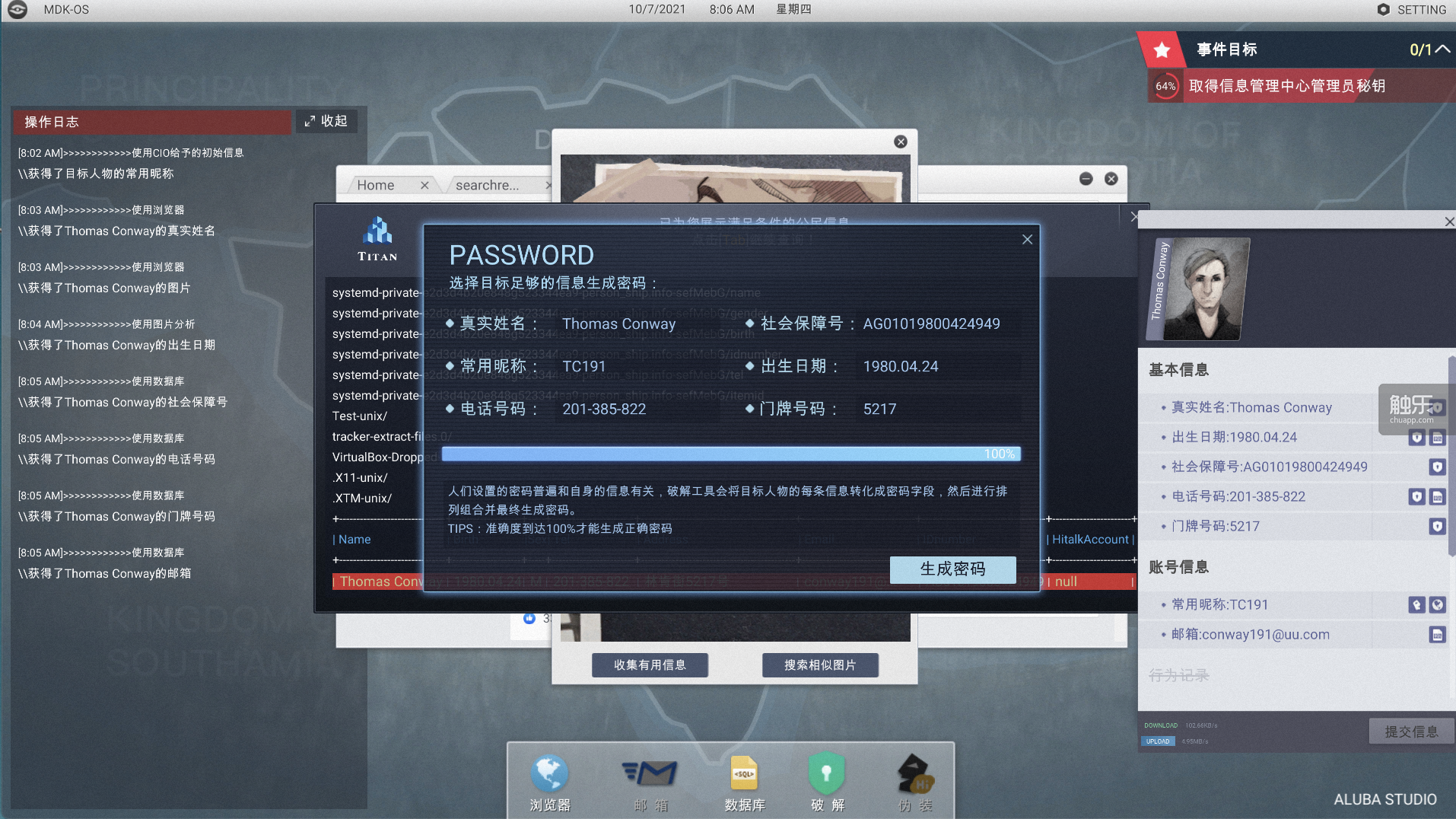Click tag icon on 常用昵称 row
The width and height of the screenshot is (1456, 819).
(x=1416, y=605)
